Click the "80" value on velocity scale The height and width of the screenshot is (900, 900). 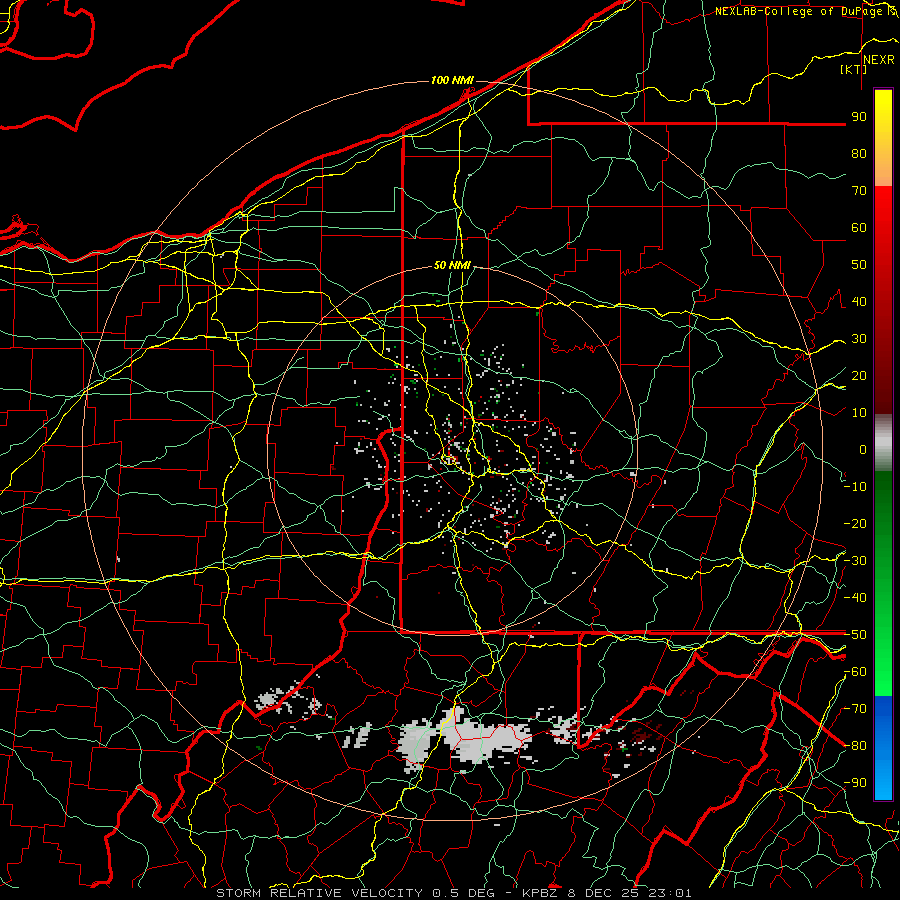point(859,154)
